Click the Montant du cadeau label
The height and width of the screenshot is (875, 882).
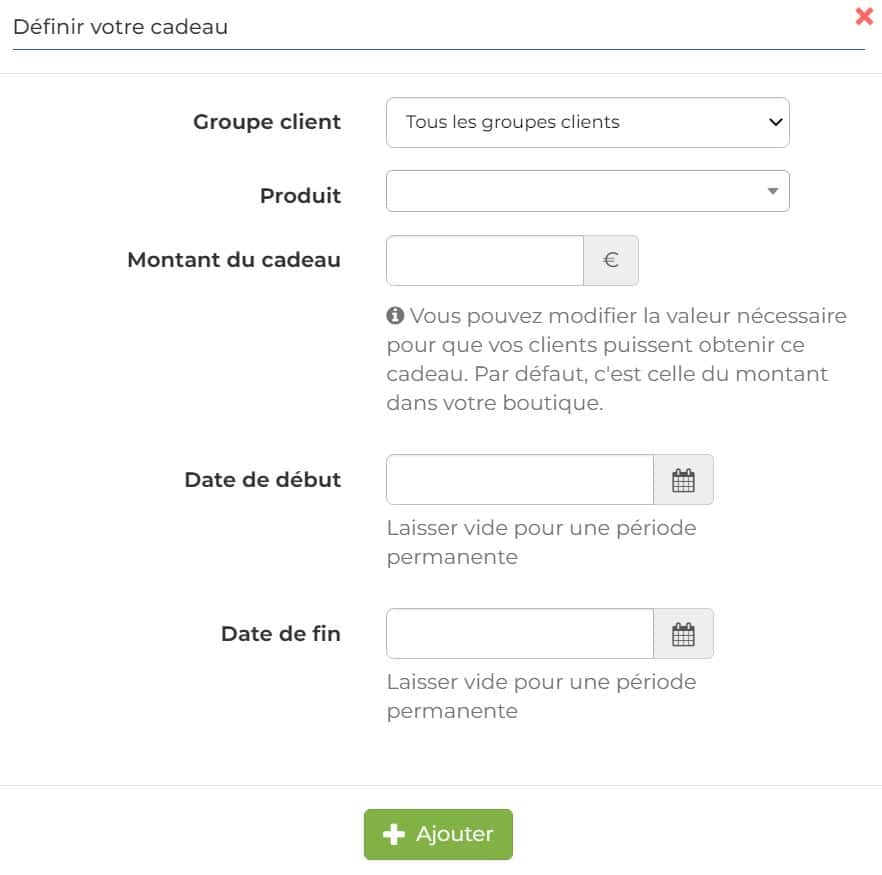[x=234, y=260]
